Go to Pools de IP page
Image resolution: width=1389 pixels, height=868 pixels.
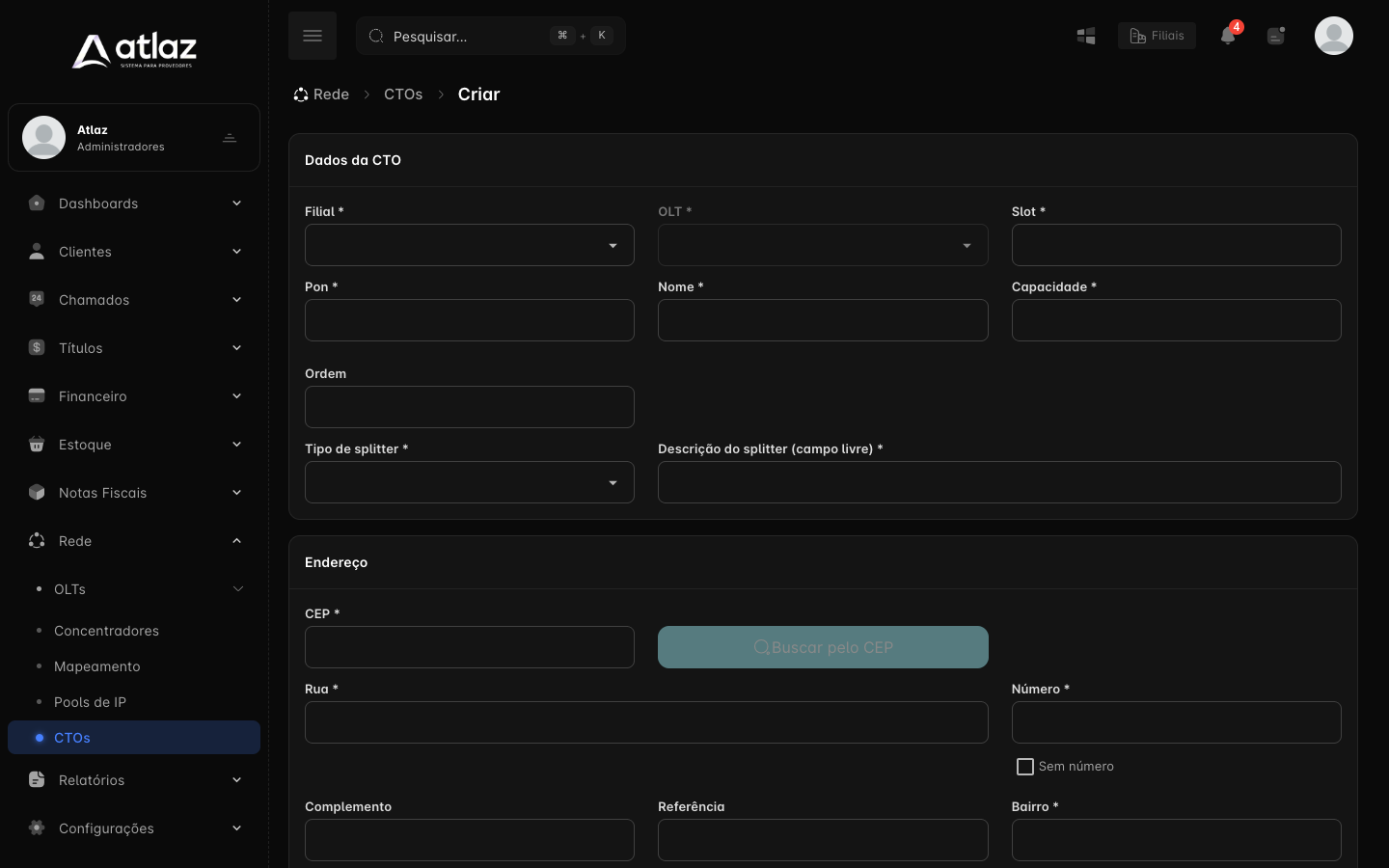[x=90, y=702]
